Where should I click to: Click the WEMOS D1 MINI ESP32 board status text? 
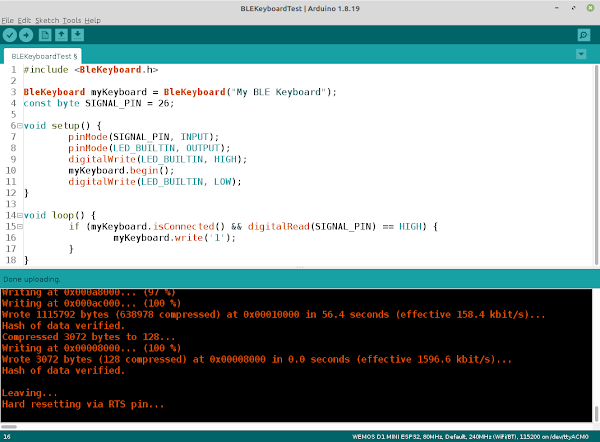click(x=470, y=437)
